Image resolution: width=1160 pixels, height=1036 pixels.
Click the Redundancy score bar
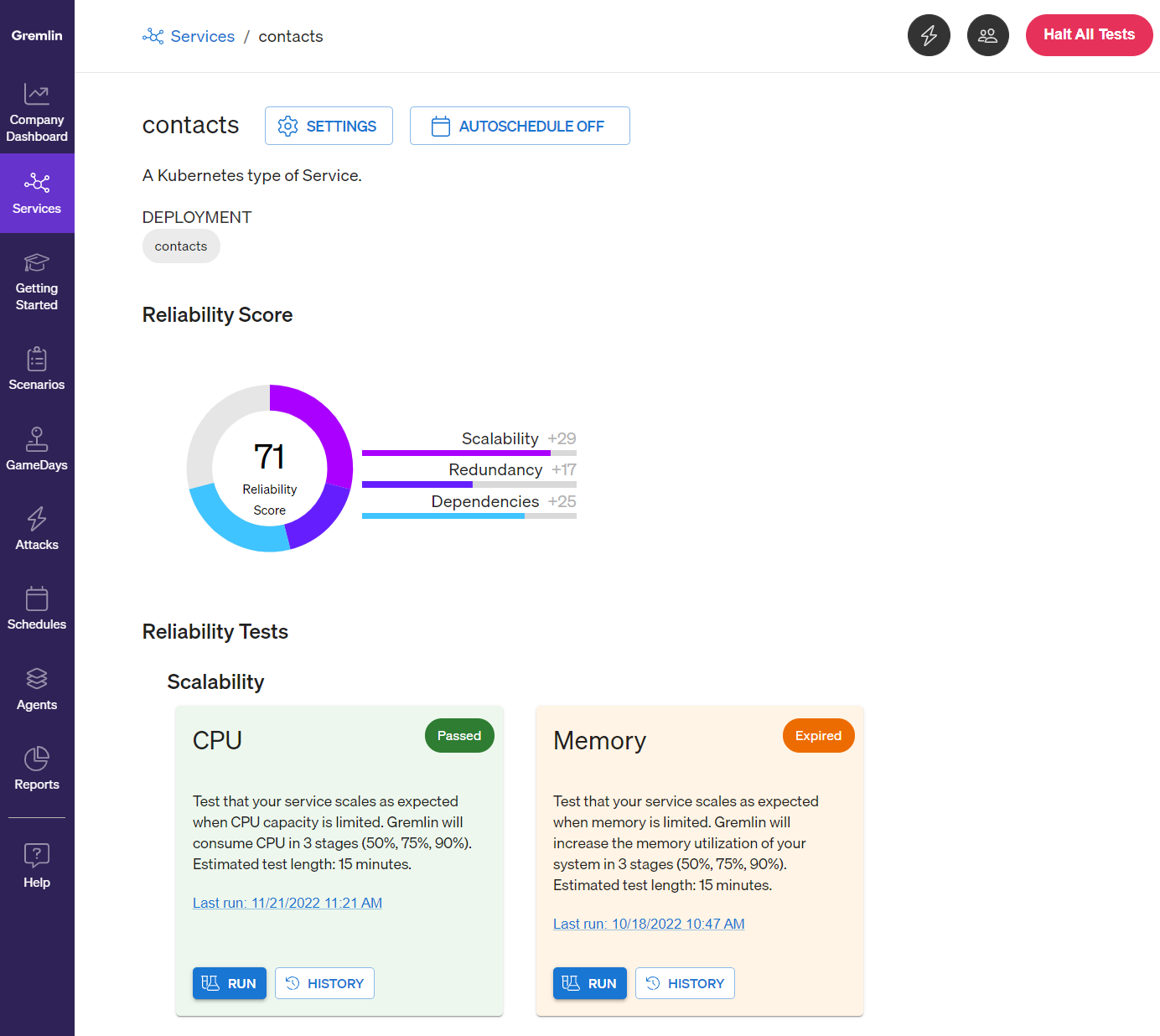[469, 484]
